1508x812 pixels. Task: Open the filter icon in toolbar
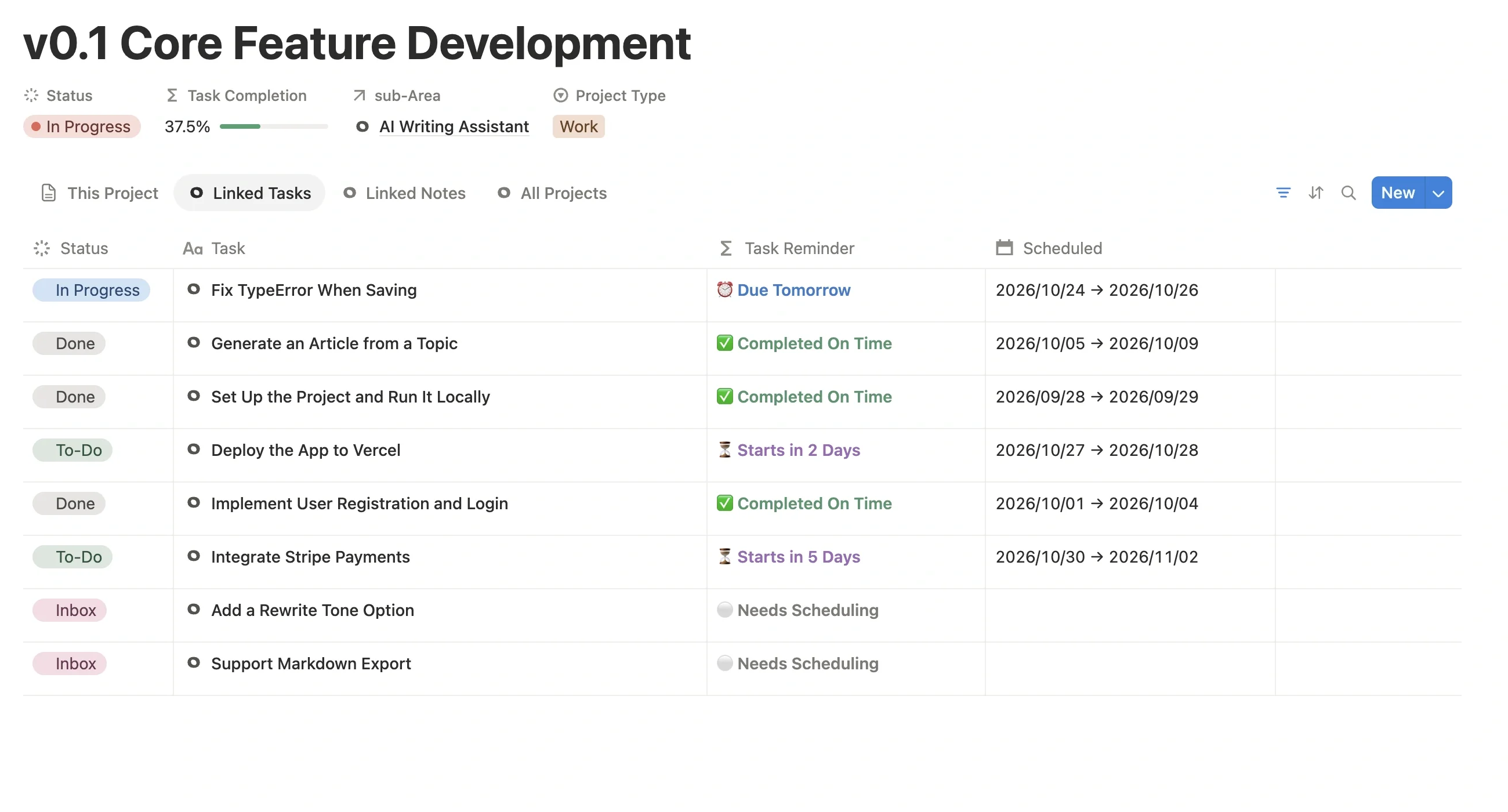tap(1282, 193)
